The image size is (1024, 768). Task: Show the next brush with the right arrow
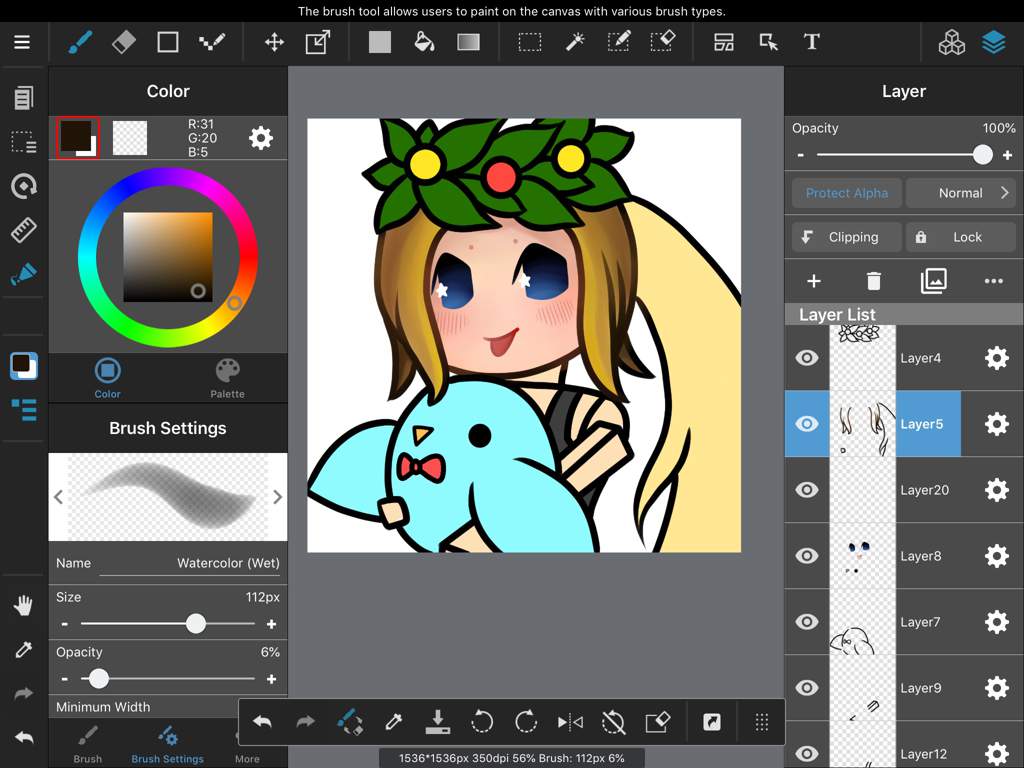(277, 497)
